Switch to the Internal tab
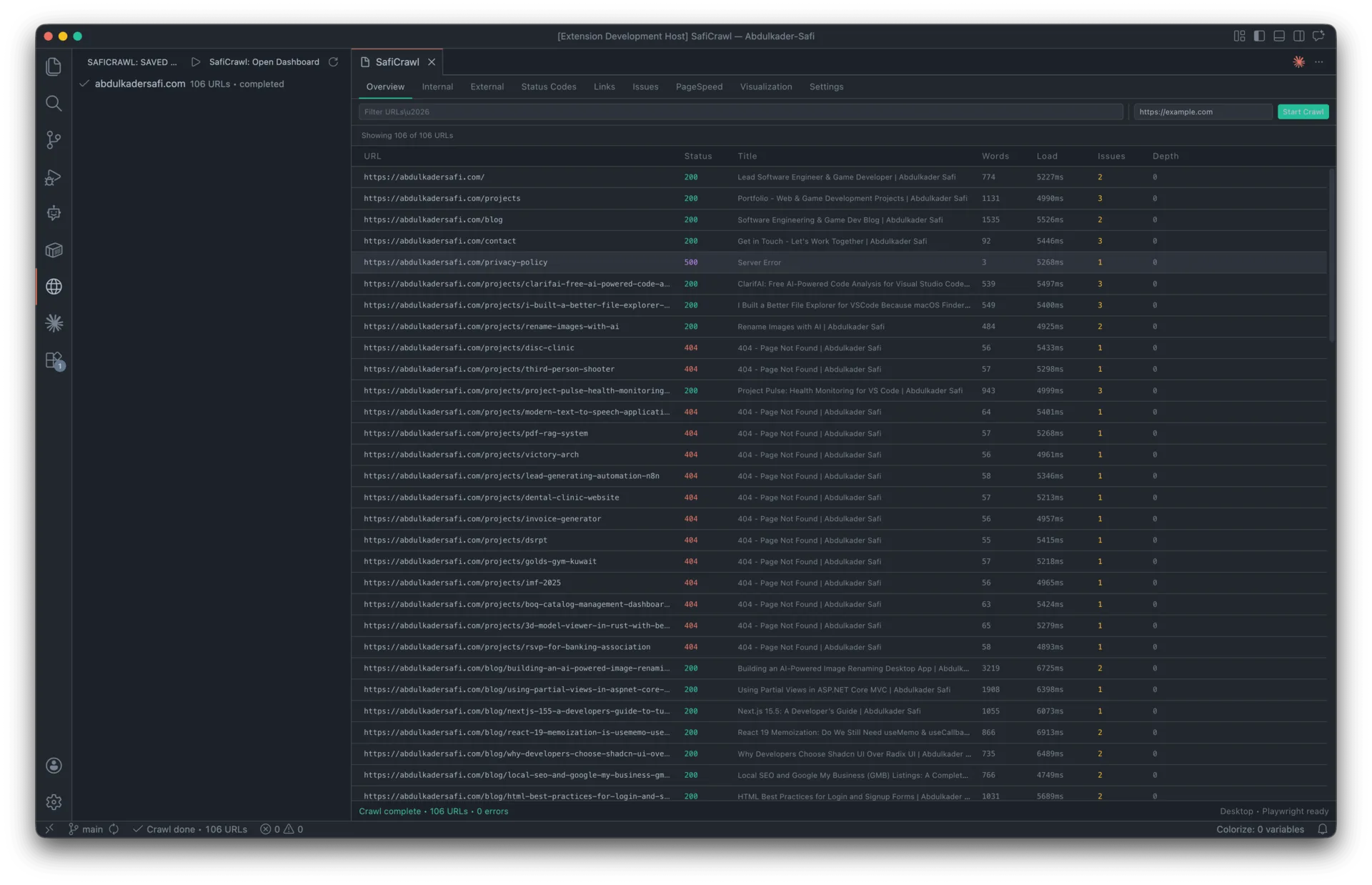This screenshot has width=1372, height=885. pyautogui.click(x=437, y=86)
